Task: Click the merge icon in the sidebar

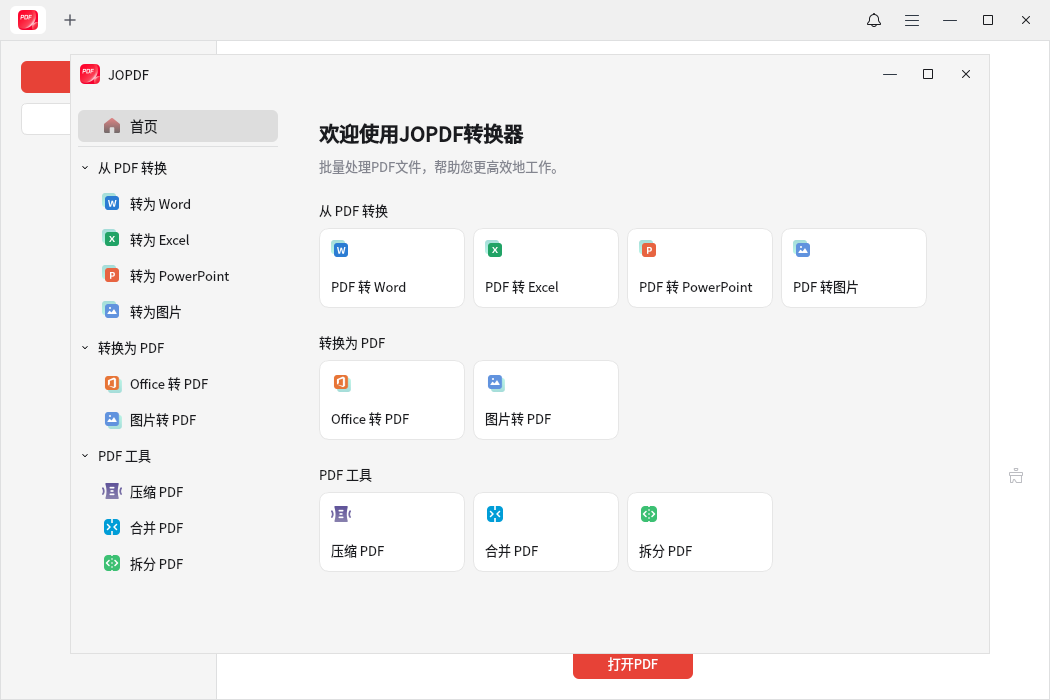Action: click(x=112, y=527)
